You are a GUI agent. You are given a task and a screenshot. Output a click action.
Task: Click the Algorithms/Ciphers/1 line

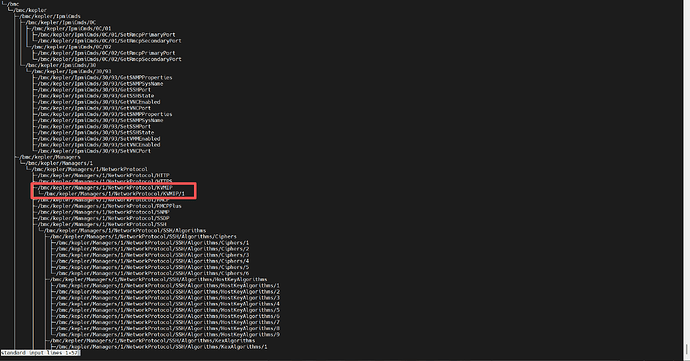click(153, 243)
